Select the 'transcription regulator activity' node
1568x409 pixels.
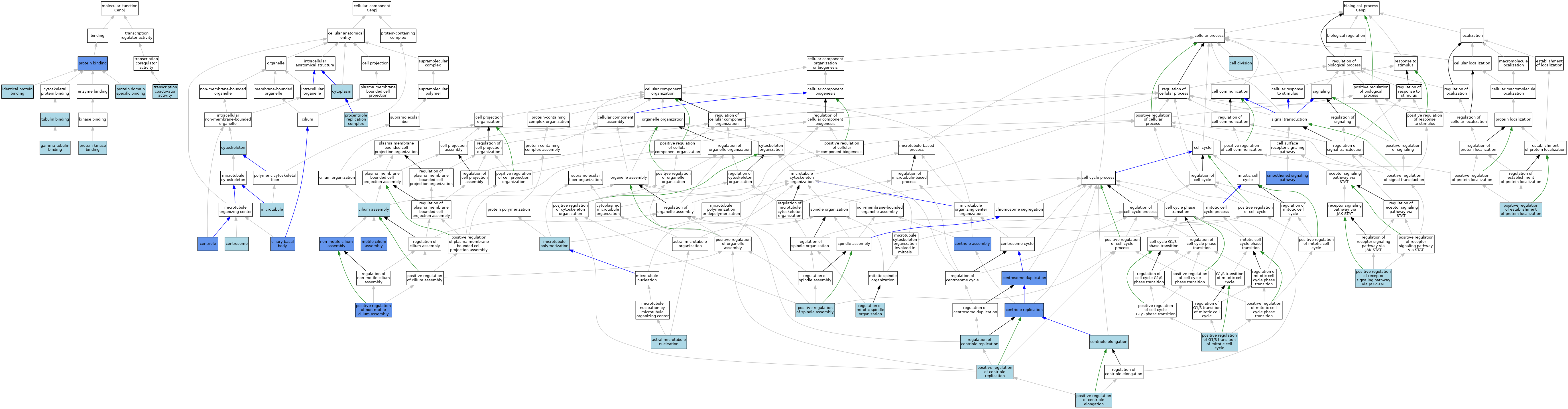click(x=136, y=35)
